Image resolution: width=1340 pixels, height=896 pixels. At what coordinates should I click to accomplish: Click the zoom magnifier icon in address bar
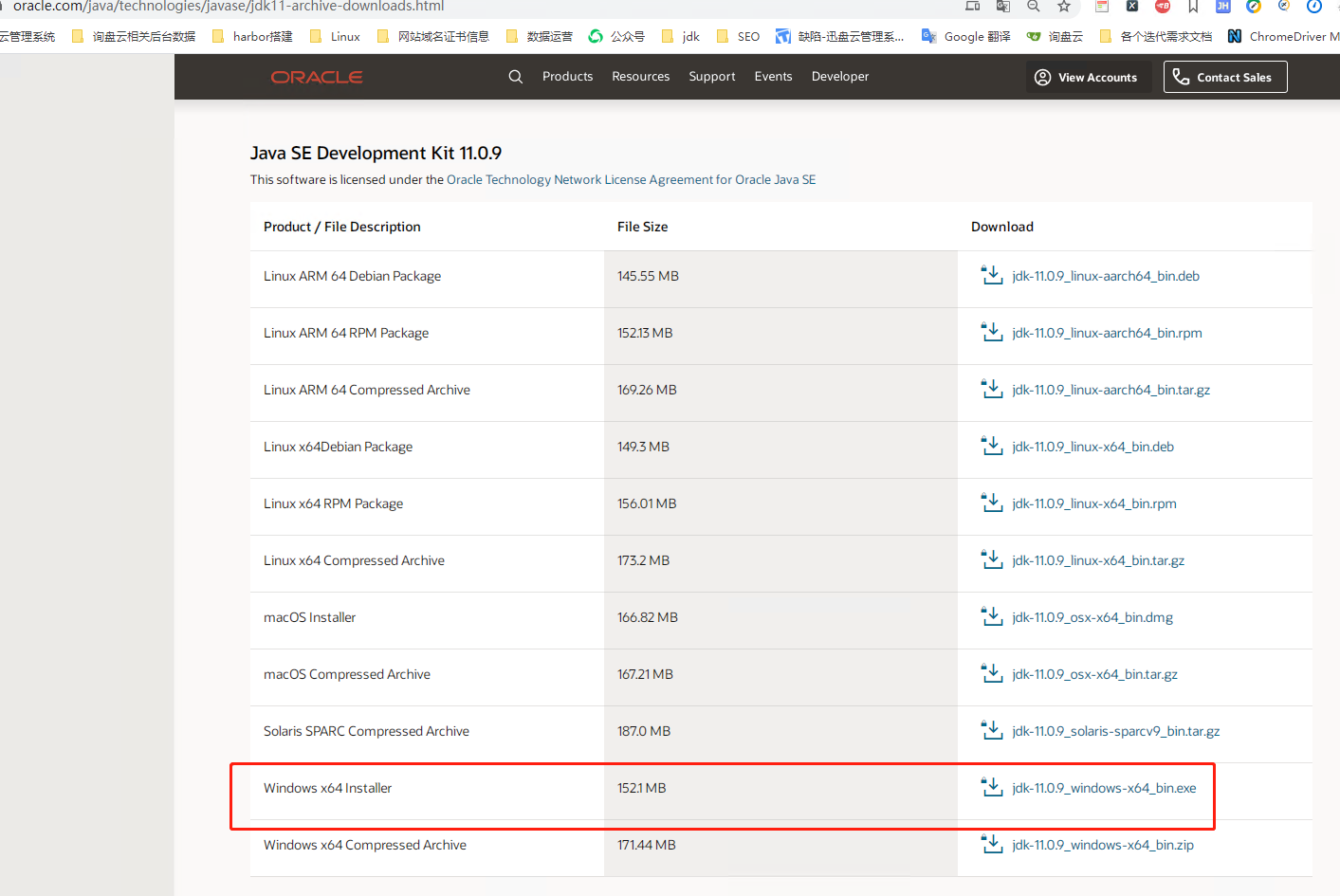click(x=1034, y=7)
